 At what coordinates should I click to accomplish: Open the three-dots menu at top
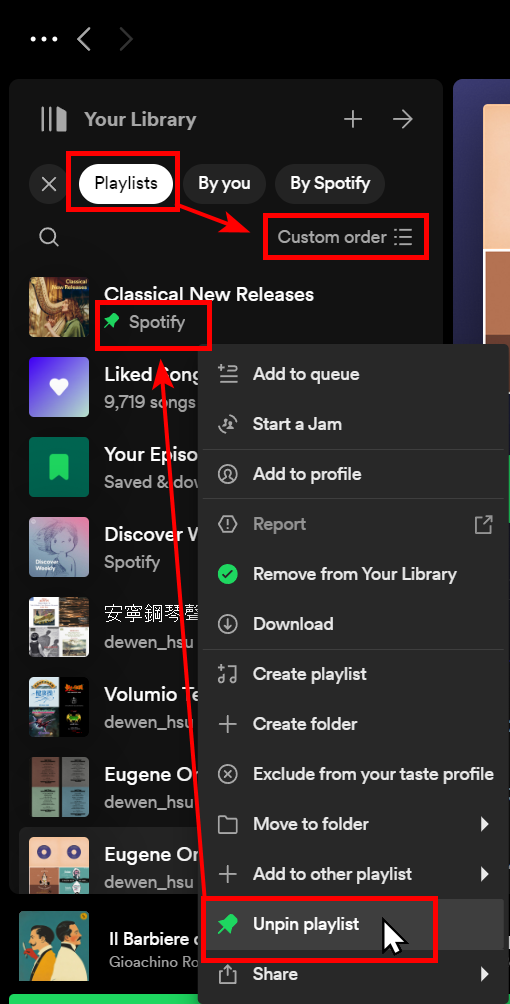(44, 39)
